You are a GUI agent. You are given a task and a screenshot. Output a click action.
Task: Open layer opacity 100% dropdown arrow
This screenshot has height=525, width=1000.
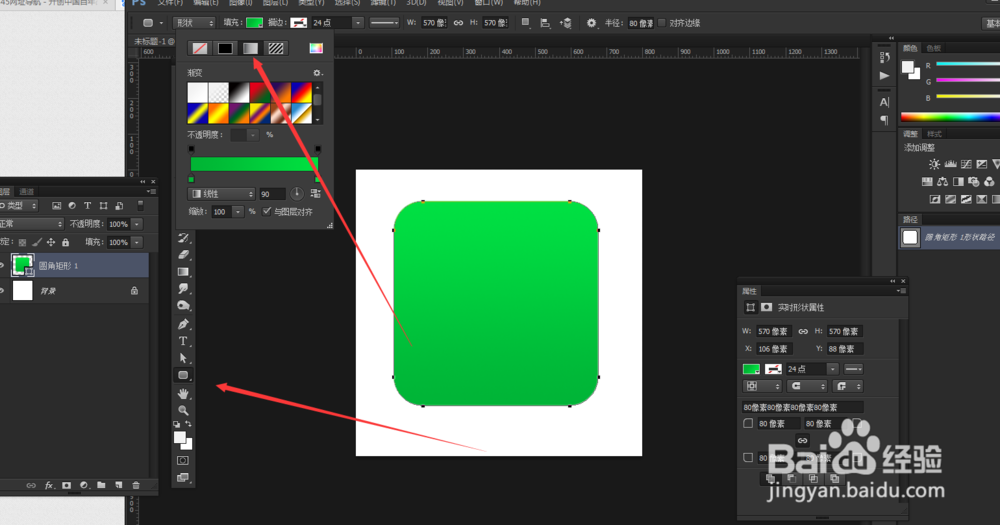click(137, 224)
